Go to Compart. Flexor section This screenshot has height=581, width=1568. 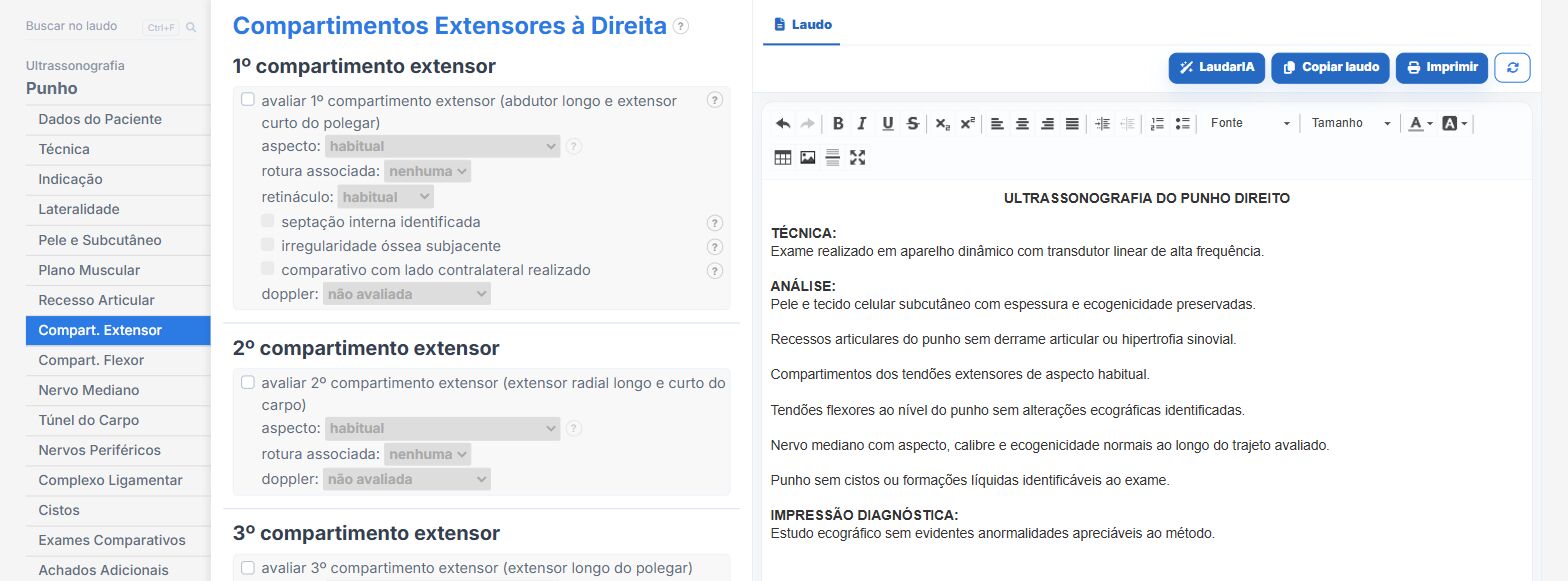click(x=118, y=360)
